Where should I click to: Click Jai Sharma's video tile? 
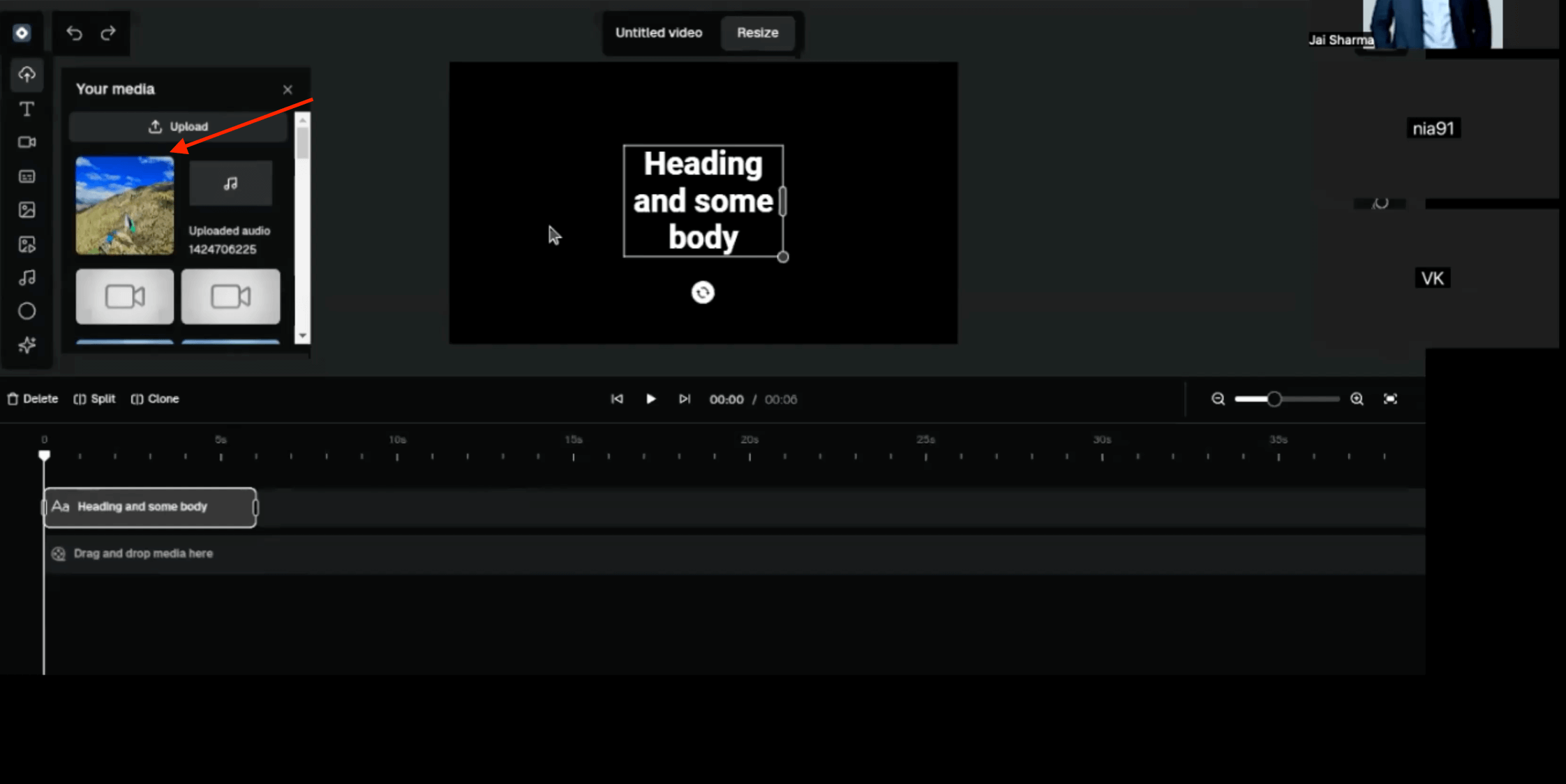(x=1434, y=24)
